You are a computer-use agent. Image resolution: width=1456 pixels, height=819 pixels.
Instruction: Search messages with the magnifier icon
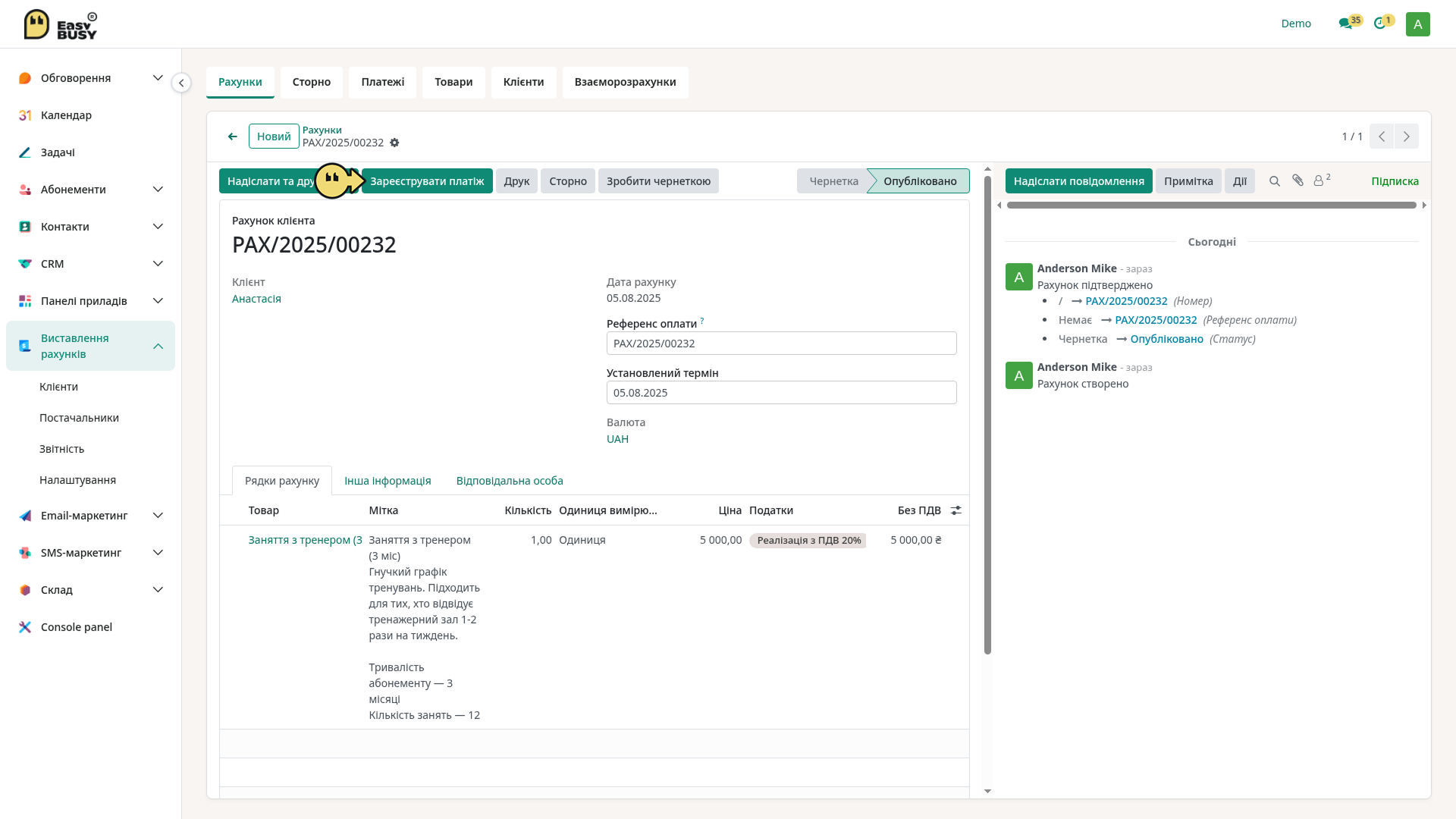point(1275,181)
